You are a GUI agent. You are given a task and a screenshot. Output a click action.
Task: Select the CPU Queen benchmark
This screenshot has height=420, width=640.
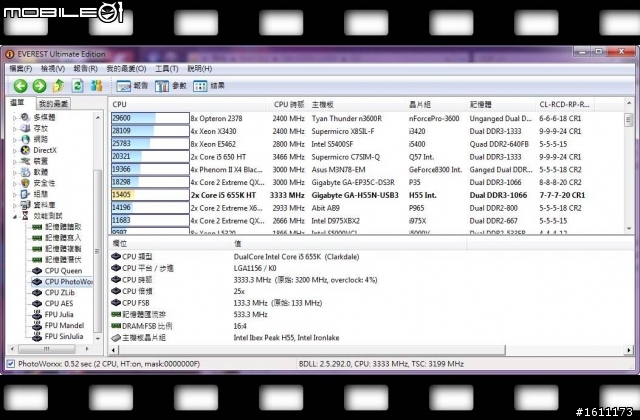(x=57, y=271)
